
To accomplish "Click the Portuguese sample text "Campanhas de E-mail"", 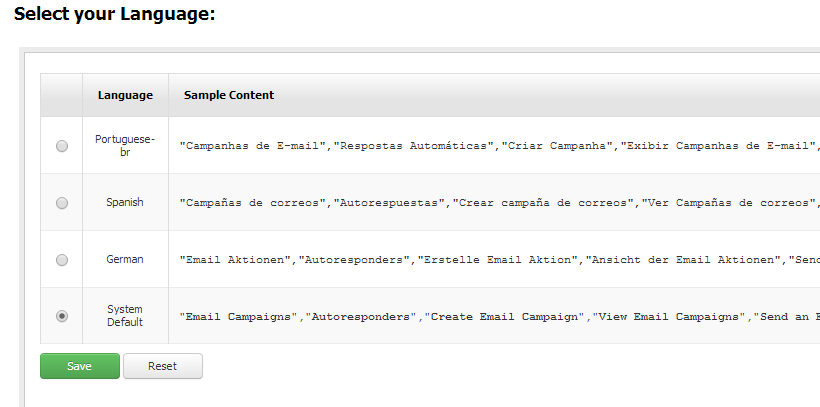I will click(x=253, y=146).
